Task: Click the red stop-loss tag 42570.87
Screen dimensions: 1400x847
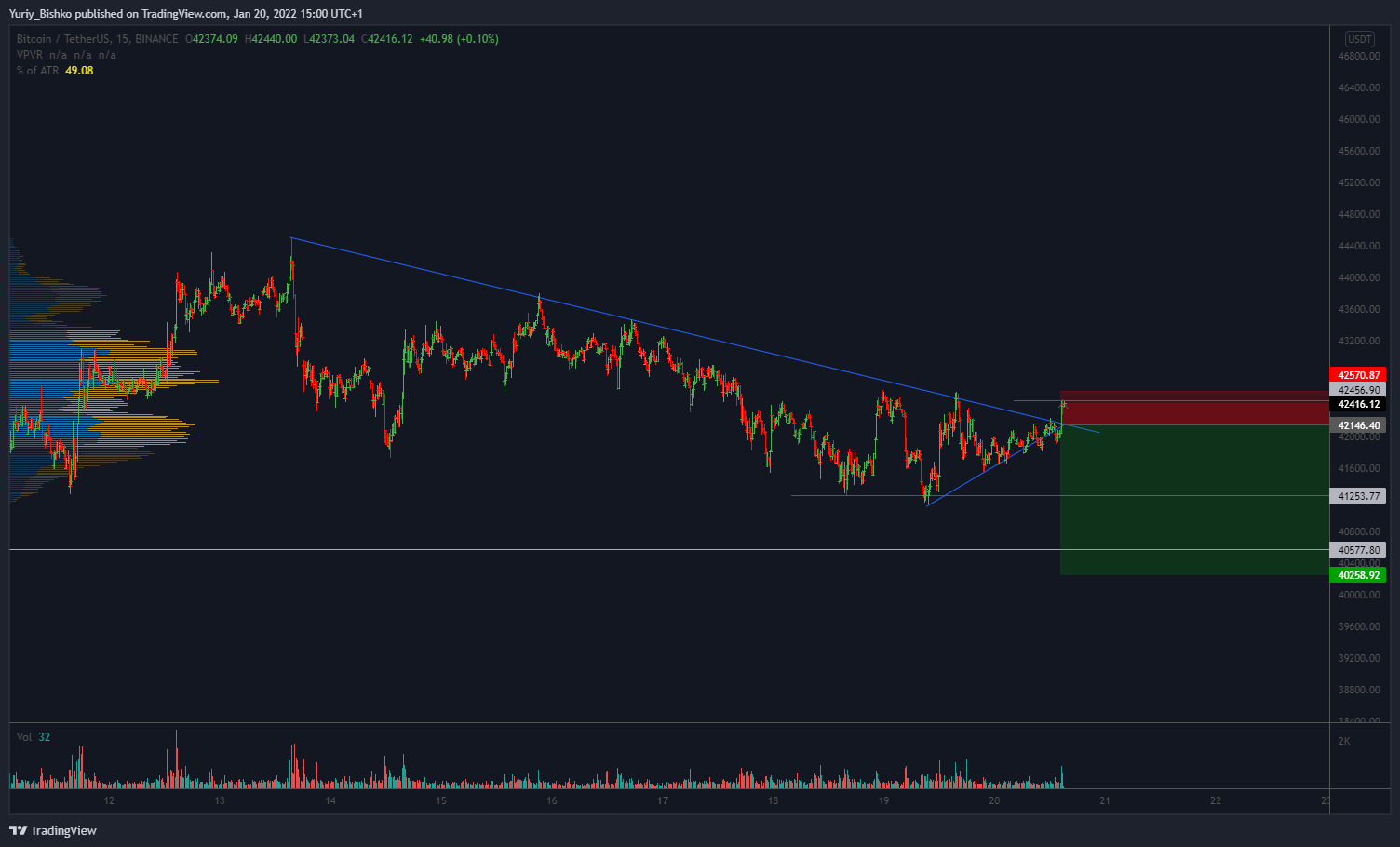Action: pos(1358,375)
